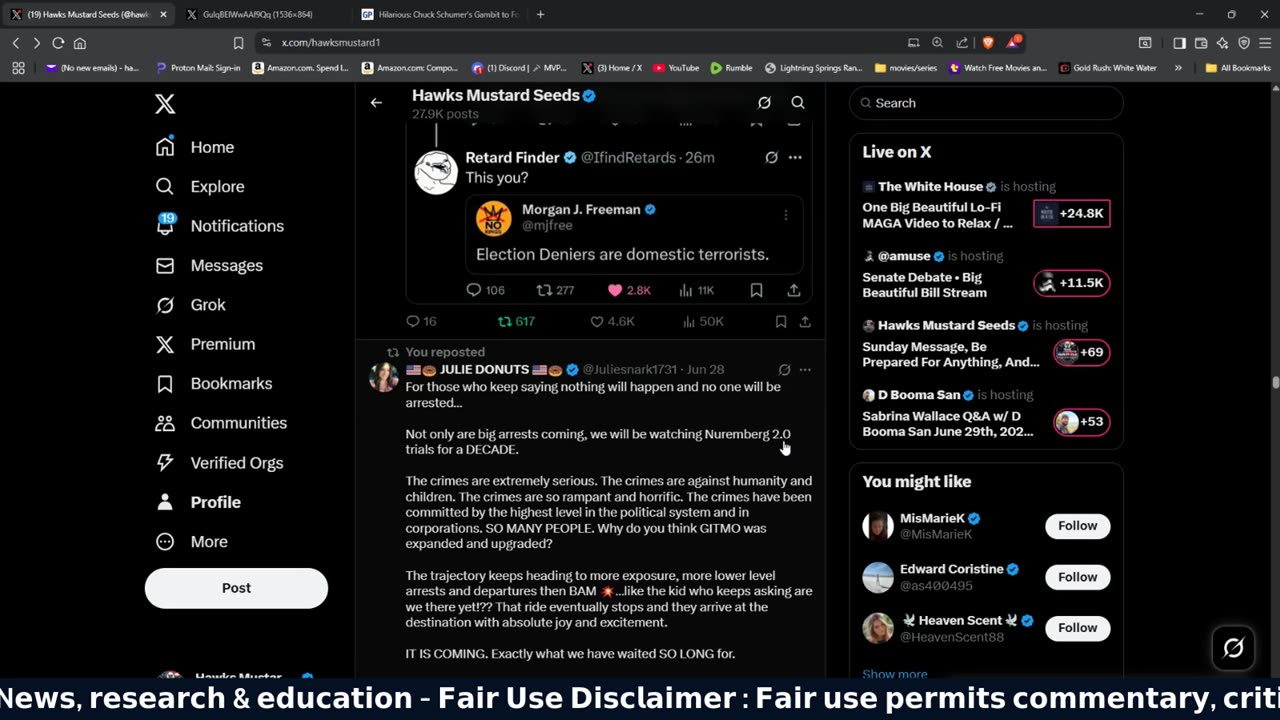
Task: Click search icon in profile header
Action: coord(798,102)
